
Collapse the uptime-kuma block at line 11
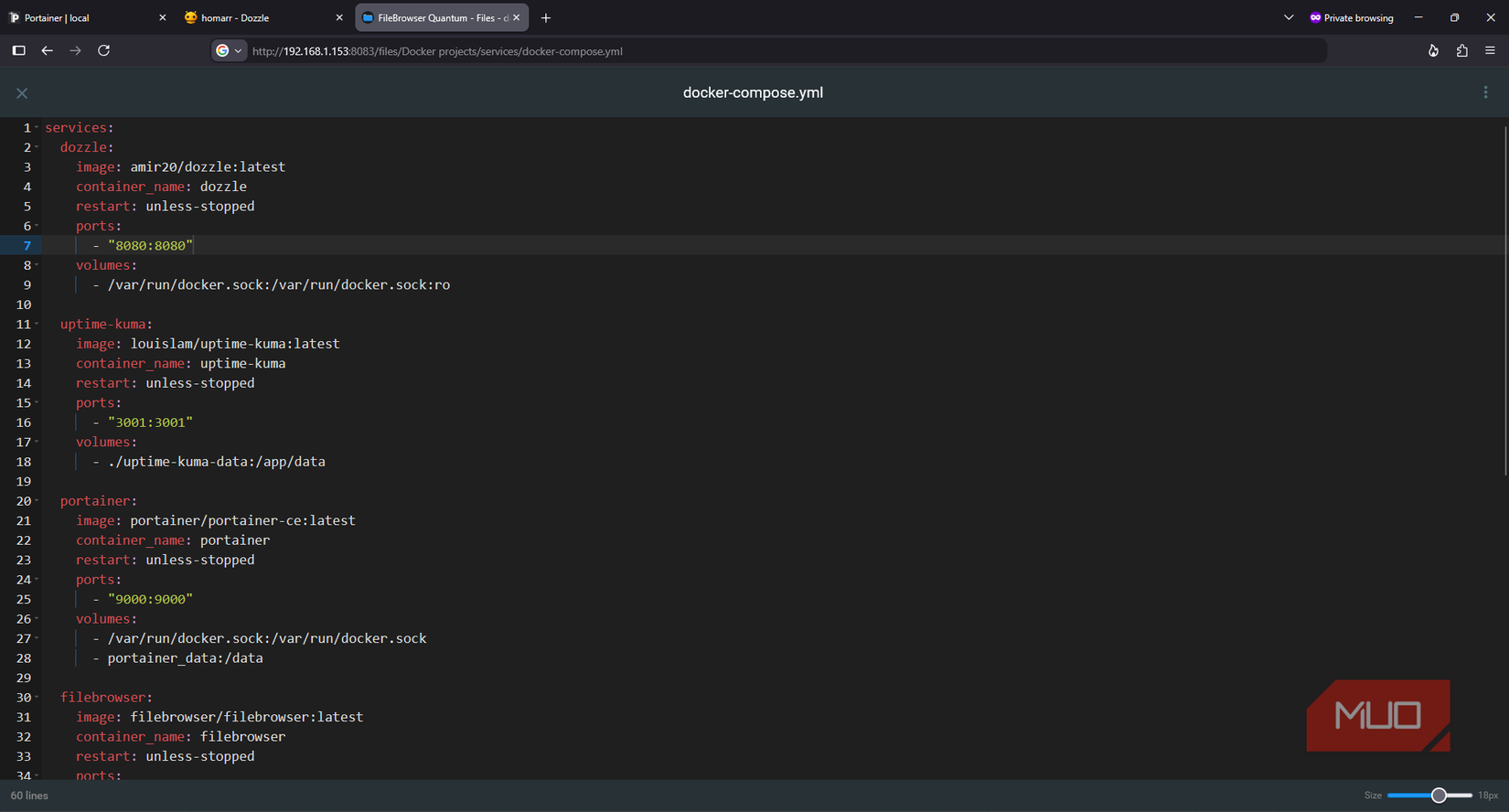point(37,324)
